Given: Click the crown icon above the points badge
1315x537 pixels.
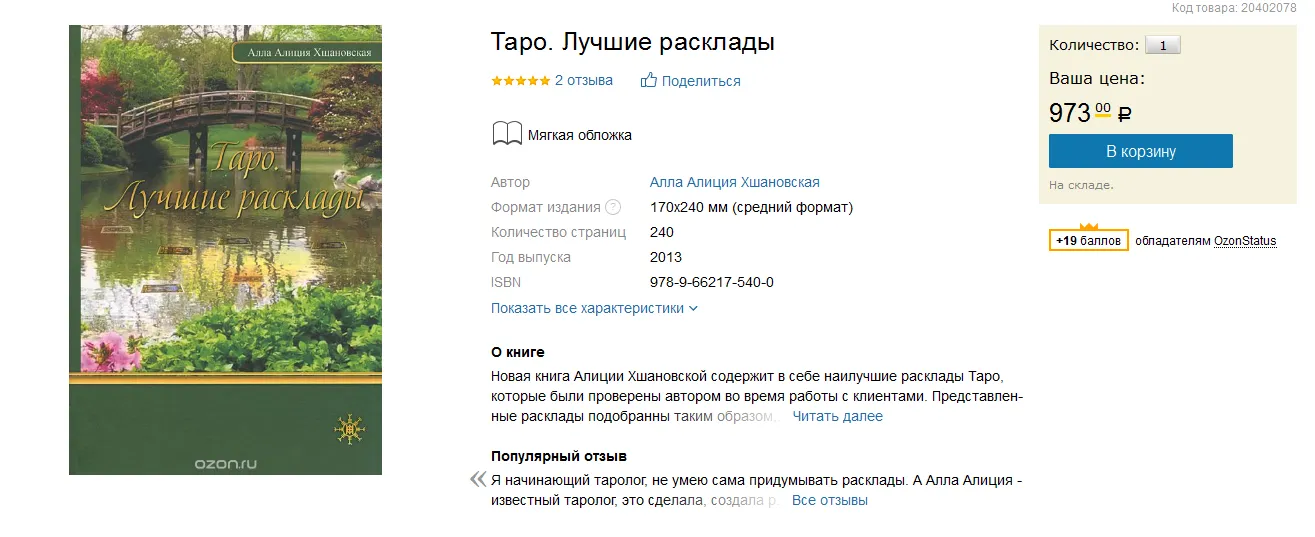Looking at the screenshot, I should 1089,226.
